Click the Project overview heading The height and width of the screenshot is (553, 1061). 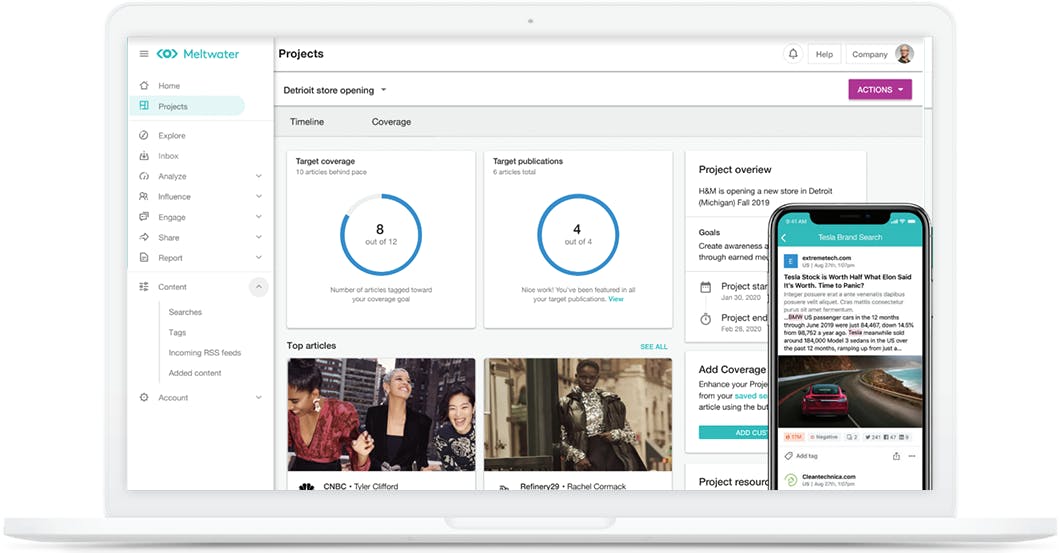point(735,169)
